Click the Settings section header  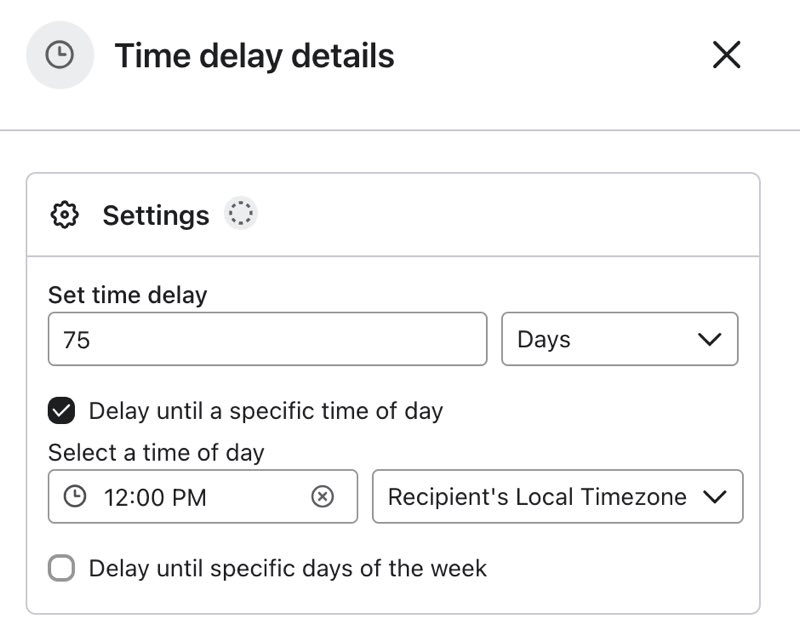pyautogui.click(x=155, y=214)
